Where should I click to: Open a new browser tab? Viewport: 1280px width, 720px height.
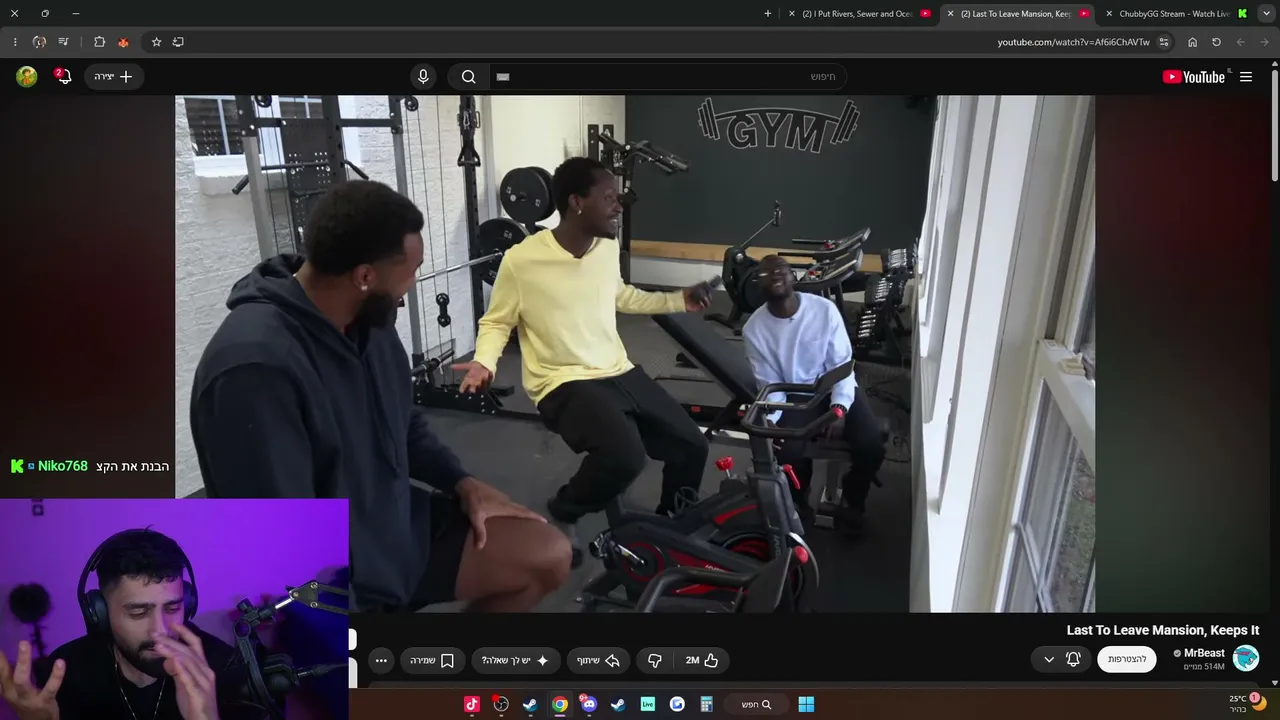(768, 14)
